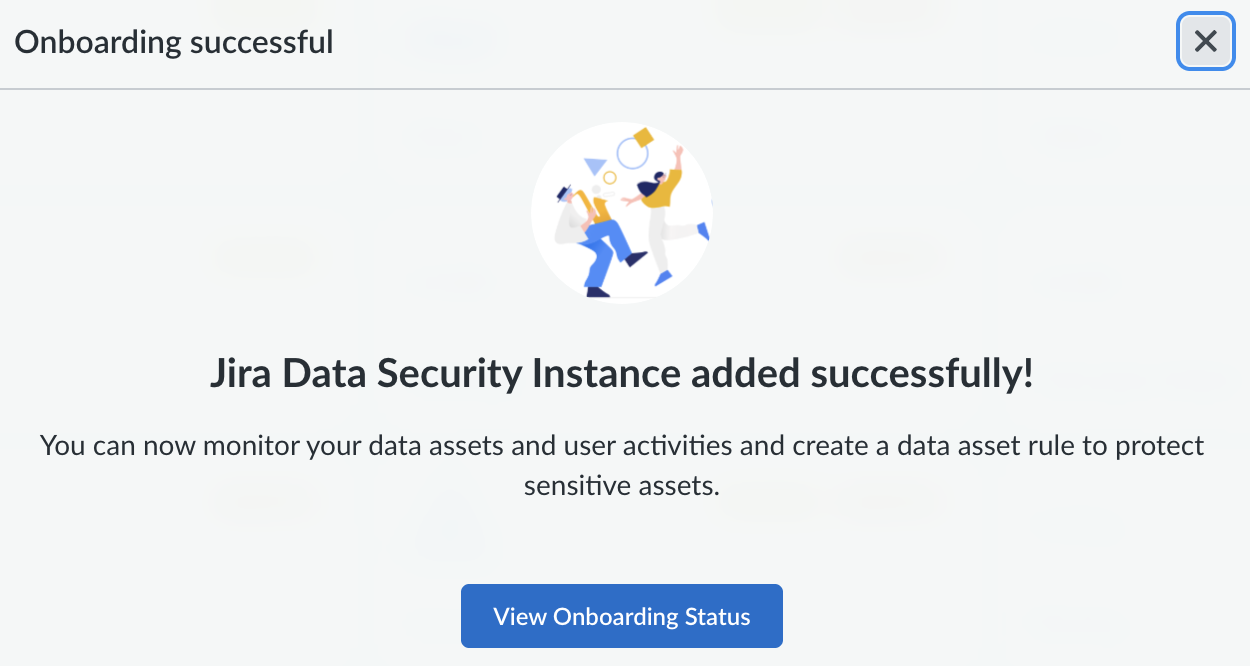Click the word "Jira" in the heading
This screenshot has width=1250, height=666.
coord(241,375)
